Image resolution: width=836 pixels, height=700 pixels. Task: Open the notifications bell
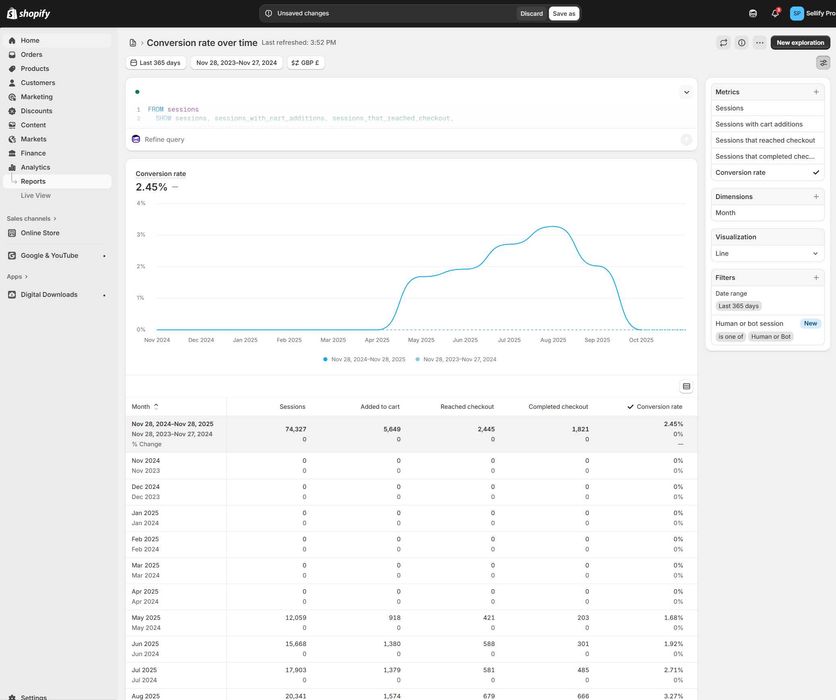coord(775,13)
